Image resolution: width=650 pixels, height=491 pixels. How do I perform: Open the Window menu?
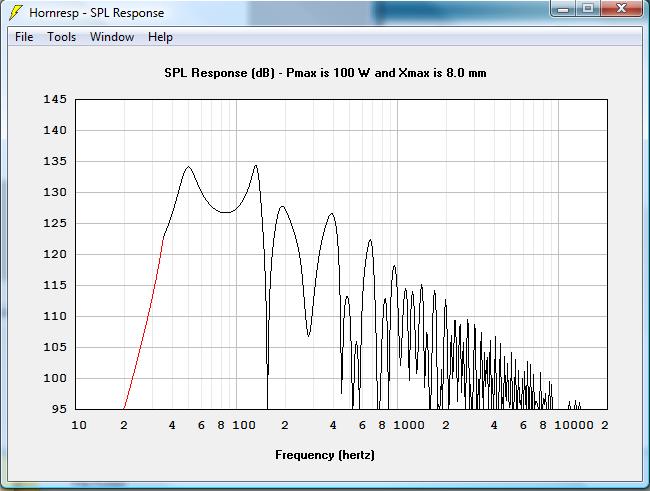click(112, 37)
